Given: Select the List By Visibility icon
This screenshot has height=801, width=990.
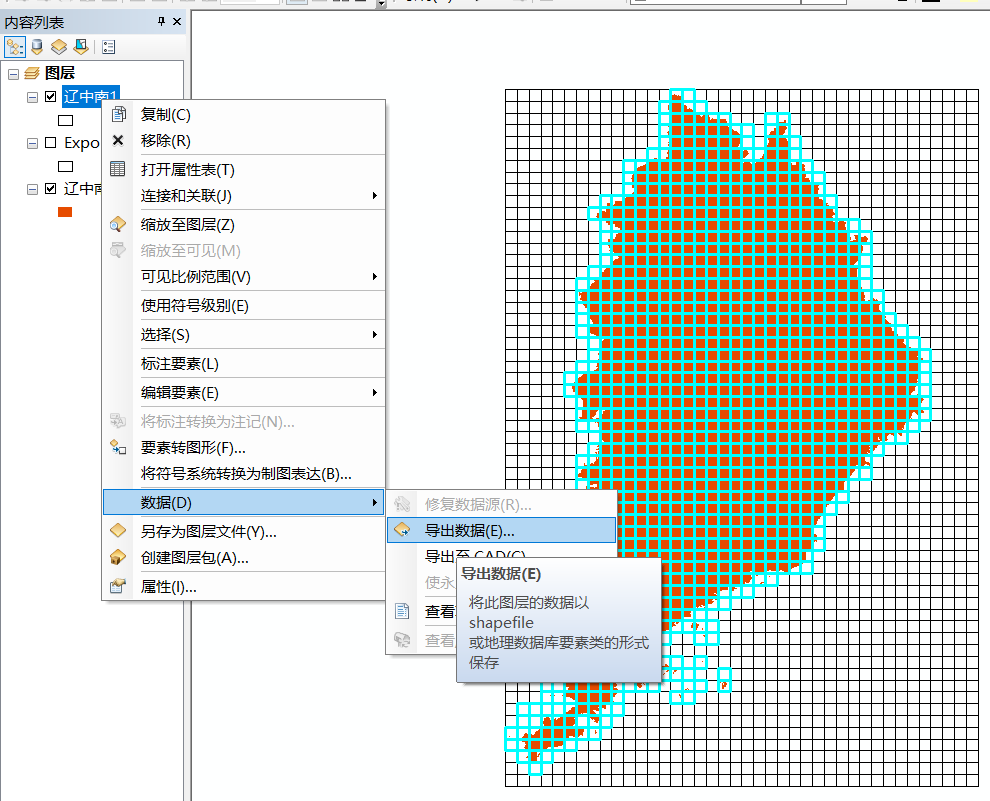Looking at the screenshot, I should pyautogui.click(x=60, y=46).
